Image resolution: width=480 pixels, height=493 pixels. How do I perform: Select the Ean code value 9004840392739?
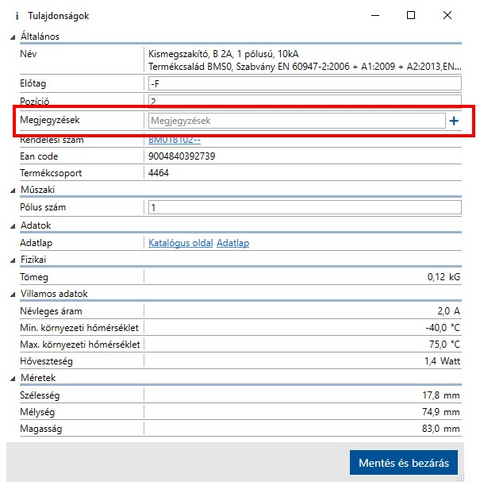pos(182,156)
